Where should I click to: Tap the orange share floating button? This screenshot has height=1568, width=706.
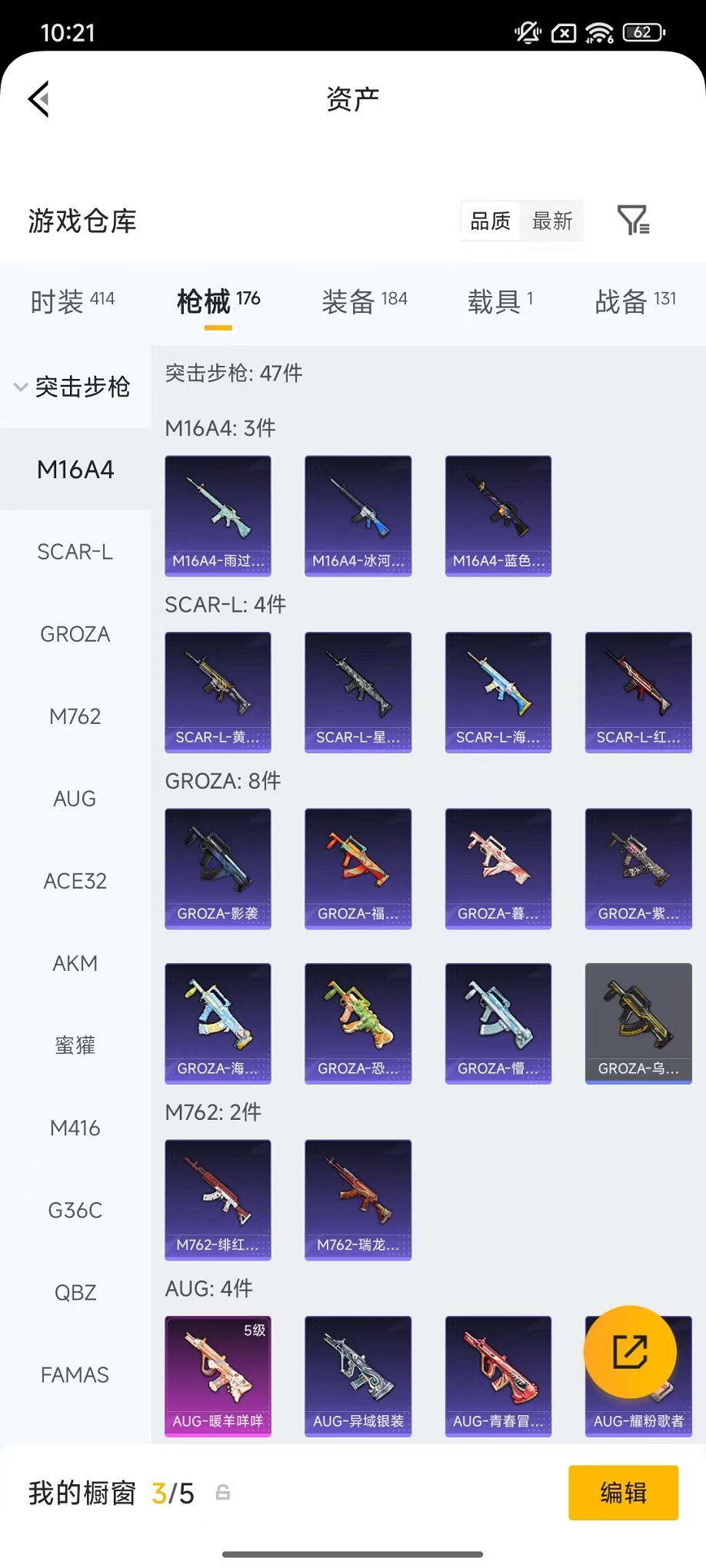tap(630, 1351)
